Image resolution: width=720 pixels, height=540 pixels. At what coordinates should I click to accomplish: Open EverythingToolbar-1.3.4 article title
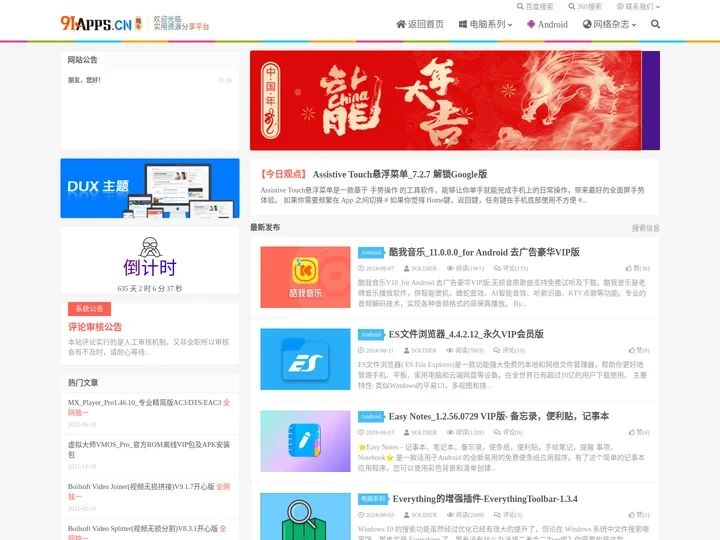coord(485,499)
